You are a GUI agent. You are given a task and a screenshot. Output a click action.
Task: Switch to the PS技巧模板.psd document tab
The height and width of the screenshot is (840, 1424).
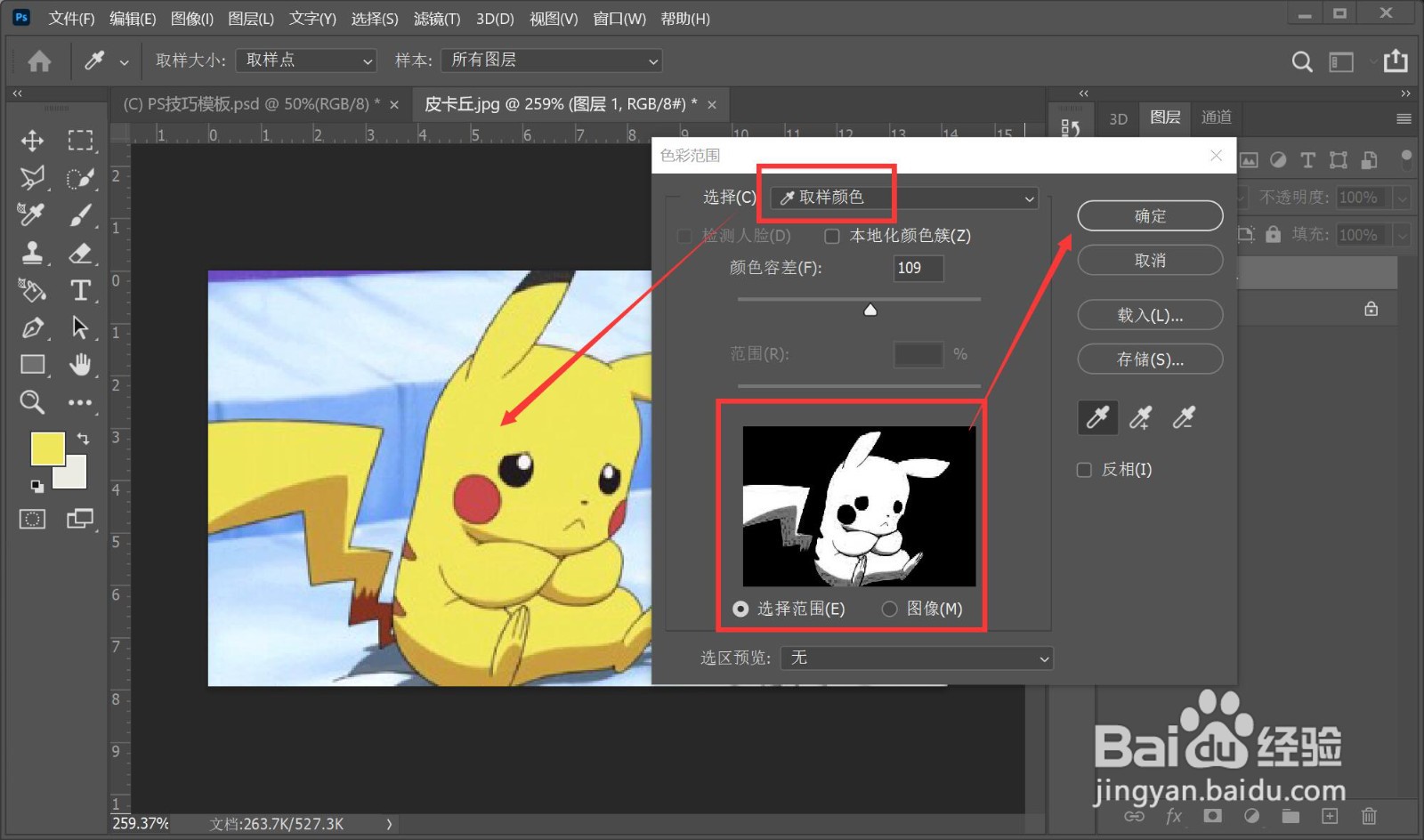click(251, 104)
